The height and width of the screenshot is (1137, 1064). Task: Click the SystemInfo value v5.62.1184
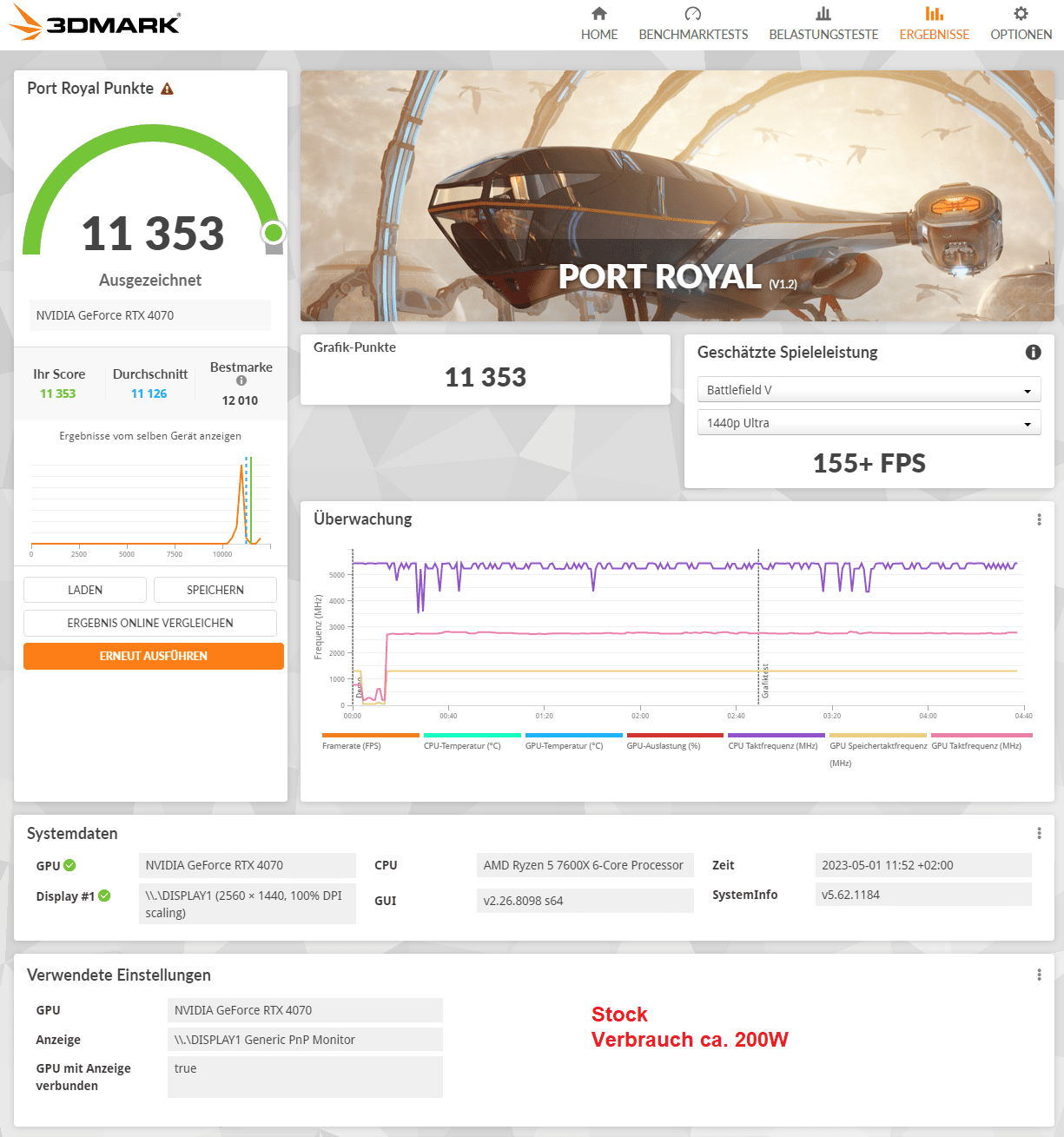[923, 895]
